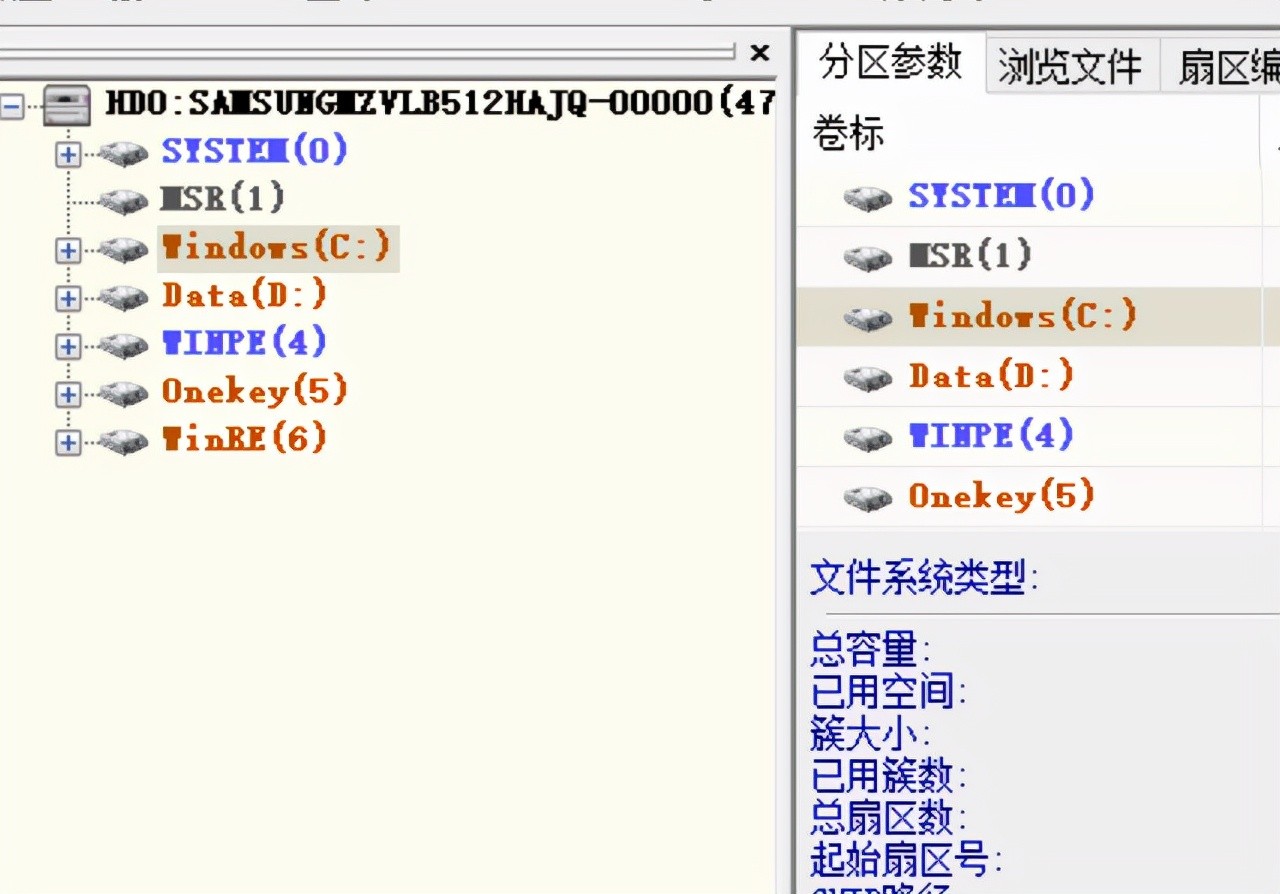Click the HD0 Samsung hard disk icon
Image resolution: width=1280 pixels, height=894 pixels.
[67, 105]
